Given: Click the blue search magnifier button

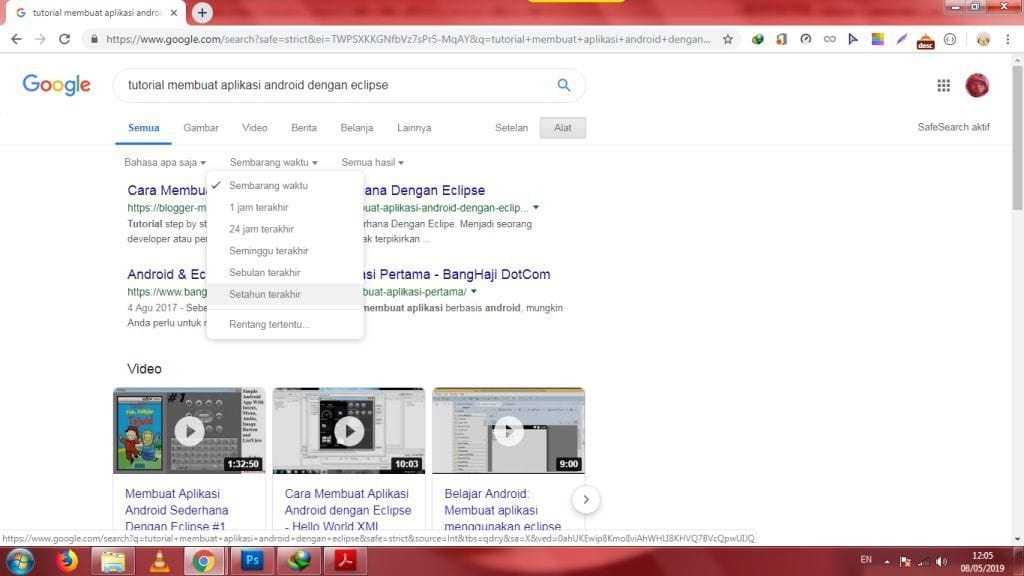Looking at the screenshot, I should [x=564, y=85].
